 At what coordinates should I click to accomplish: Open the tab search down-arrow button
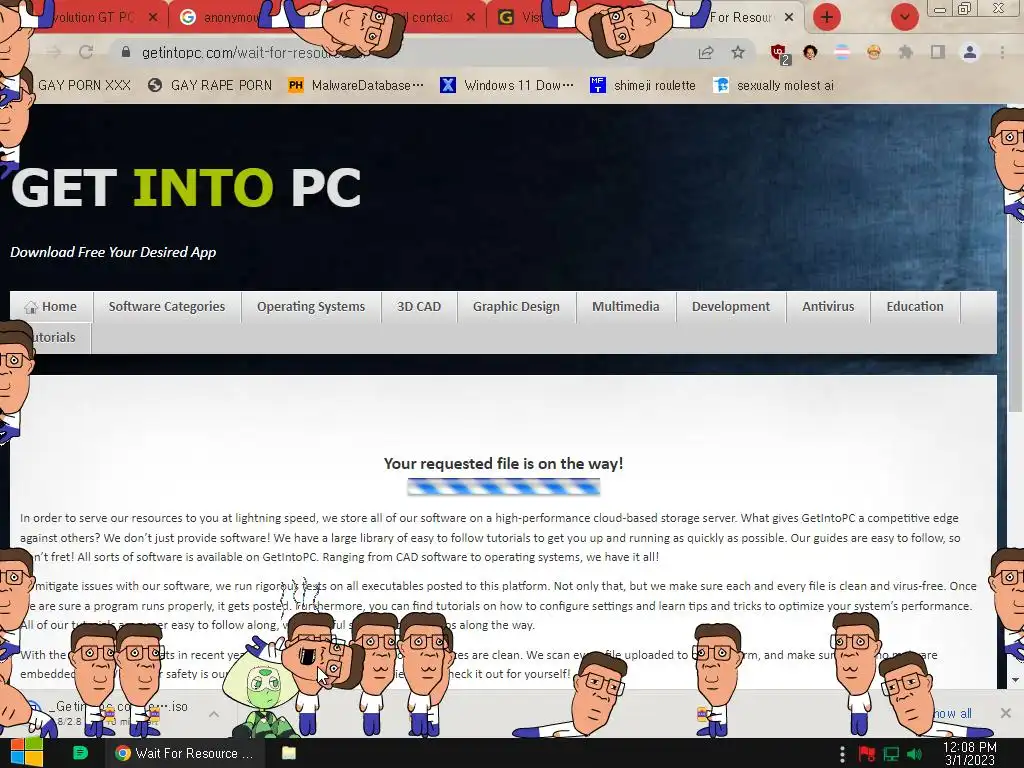pos(904,17)
